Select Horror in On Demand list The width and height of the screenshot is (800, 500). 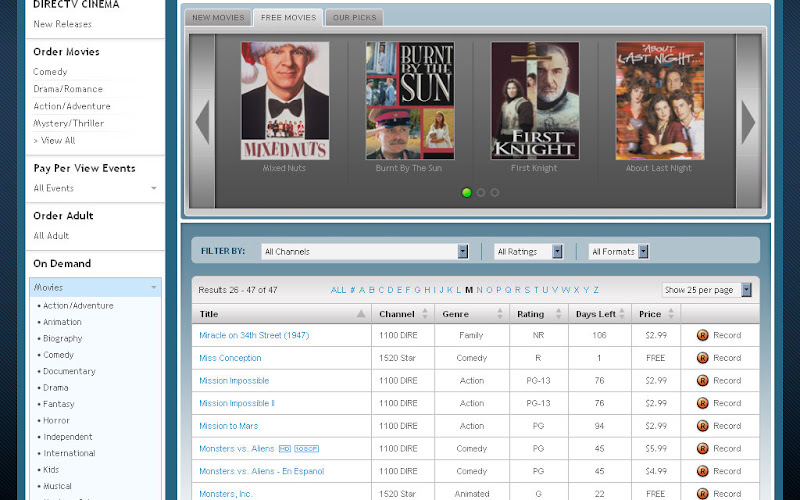pos(56,420)
